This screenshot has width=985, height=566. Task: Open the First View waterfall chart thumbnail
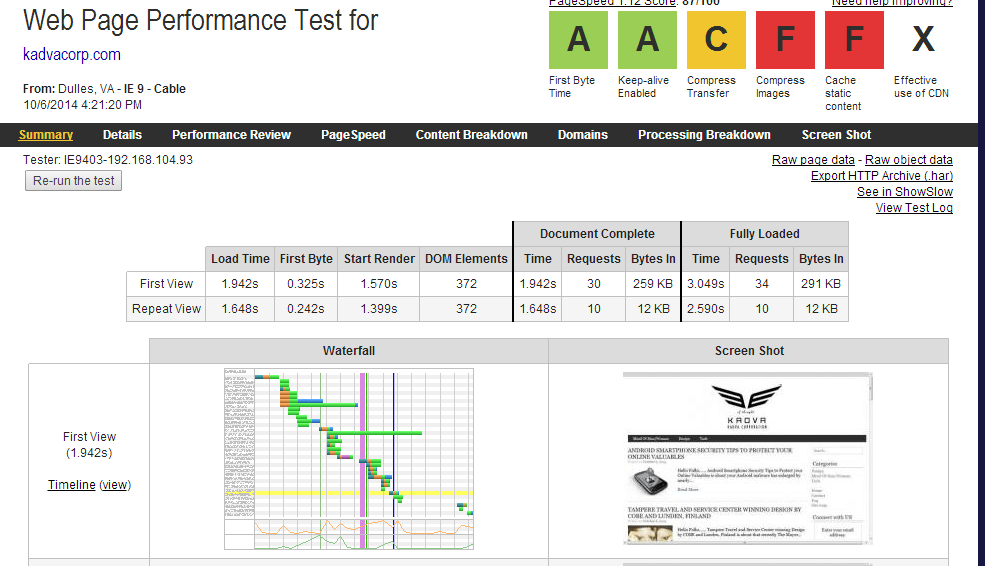coord(349,459)
